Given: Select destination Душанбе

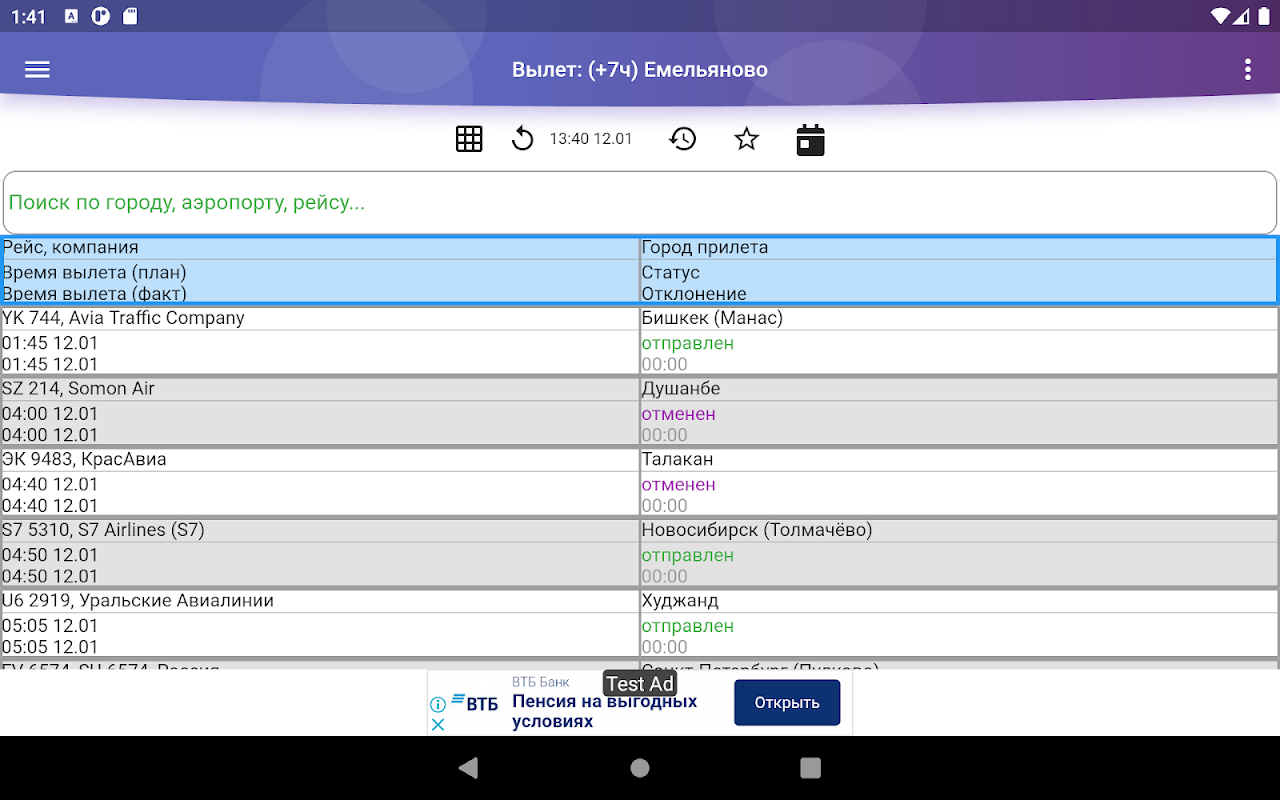Looking at the screenshot, I should (x=681, y=388).
